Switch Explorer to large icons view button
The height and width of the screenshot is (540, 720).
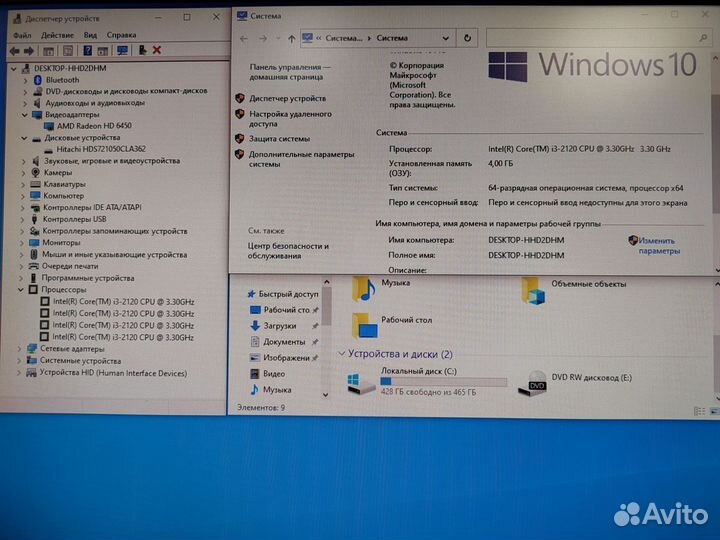714,411
